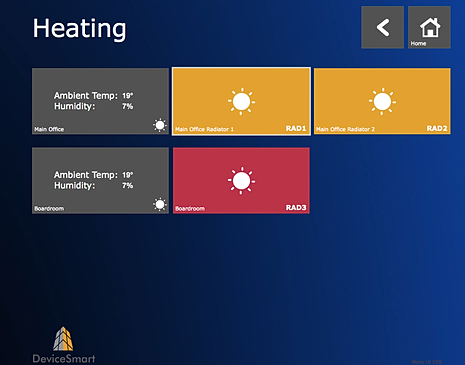Viewport: 465px width, 365px height.
Task: Open Boardroom ambient temperature tile
Action: (x=100, y=180)
